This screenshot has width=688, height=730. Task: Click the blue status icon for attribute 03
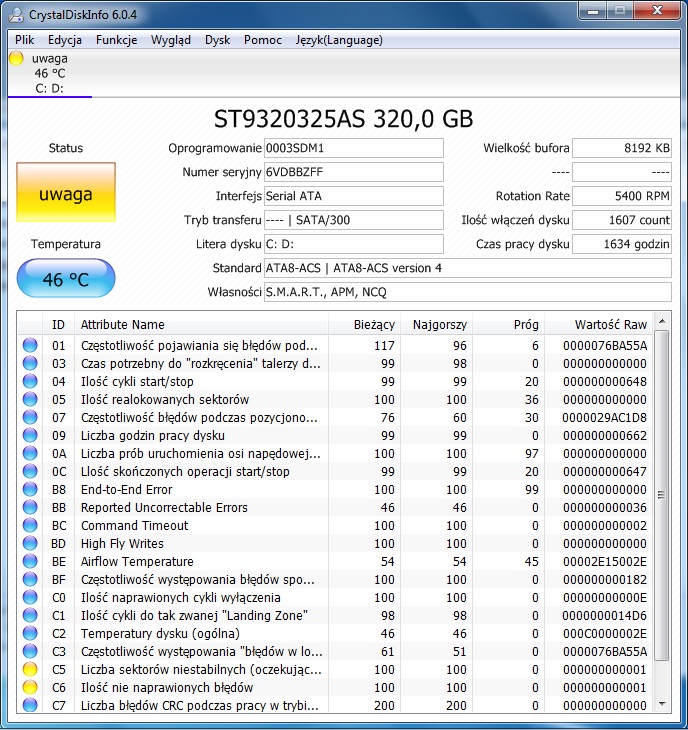click(x=30, y=363)
